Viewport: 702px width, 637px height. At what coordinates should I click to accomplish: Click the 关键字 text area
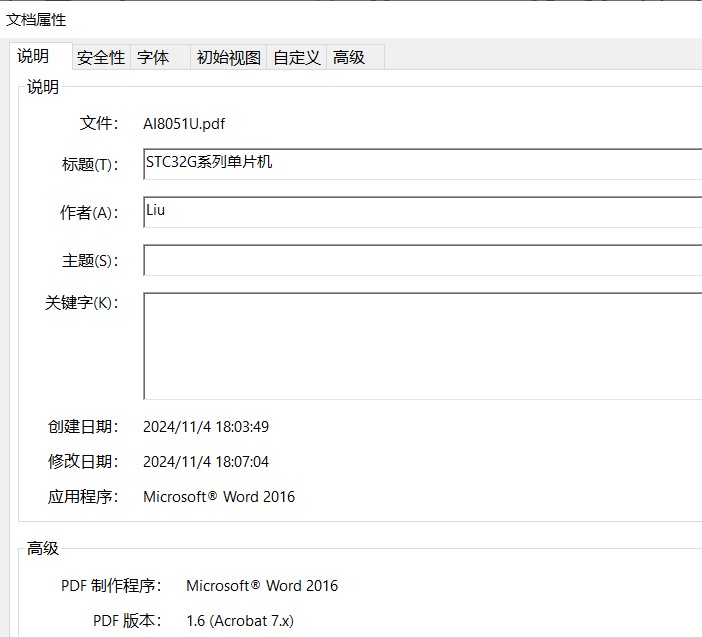[x=423, y=346]
